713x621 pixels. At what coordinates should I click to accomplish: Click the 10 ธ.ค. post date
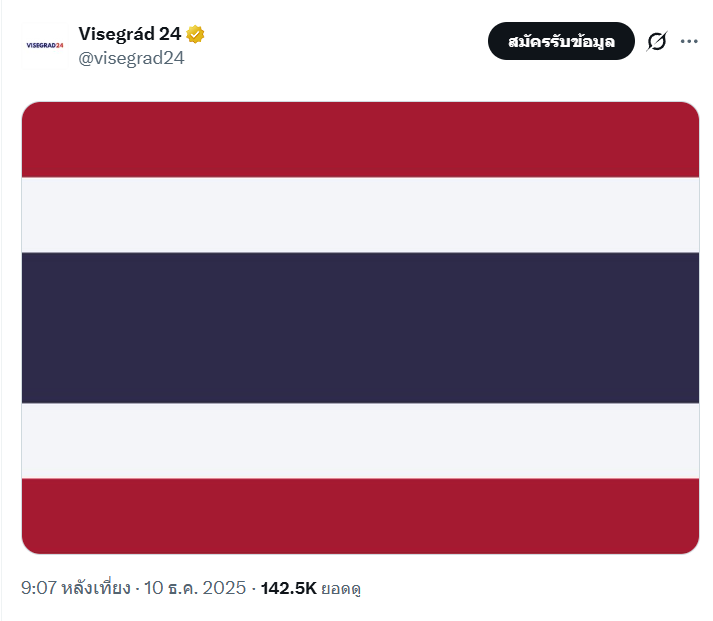tap(174, 588)
